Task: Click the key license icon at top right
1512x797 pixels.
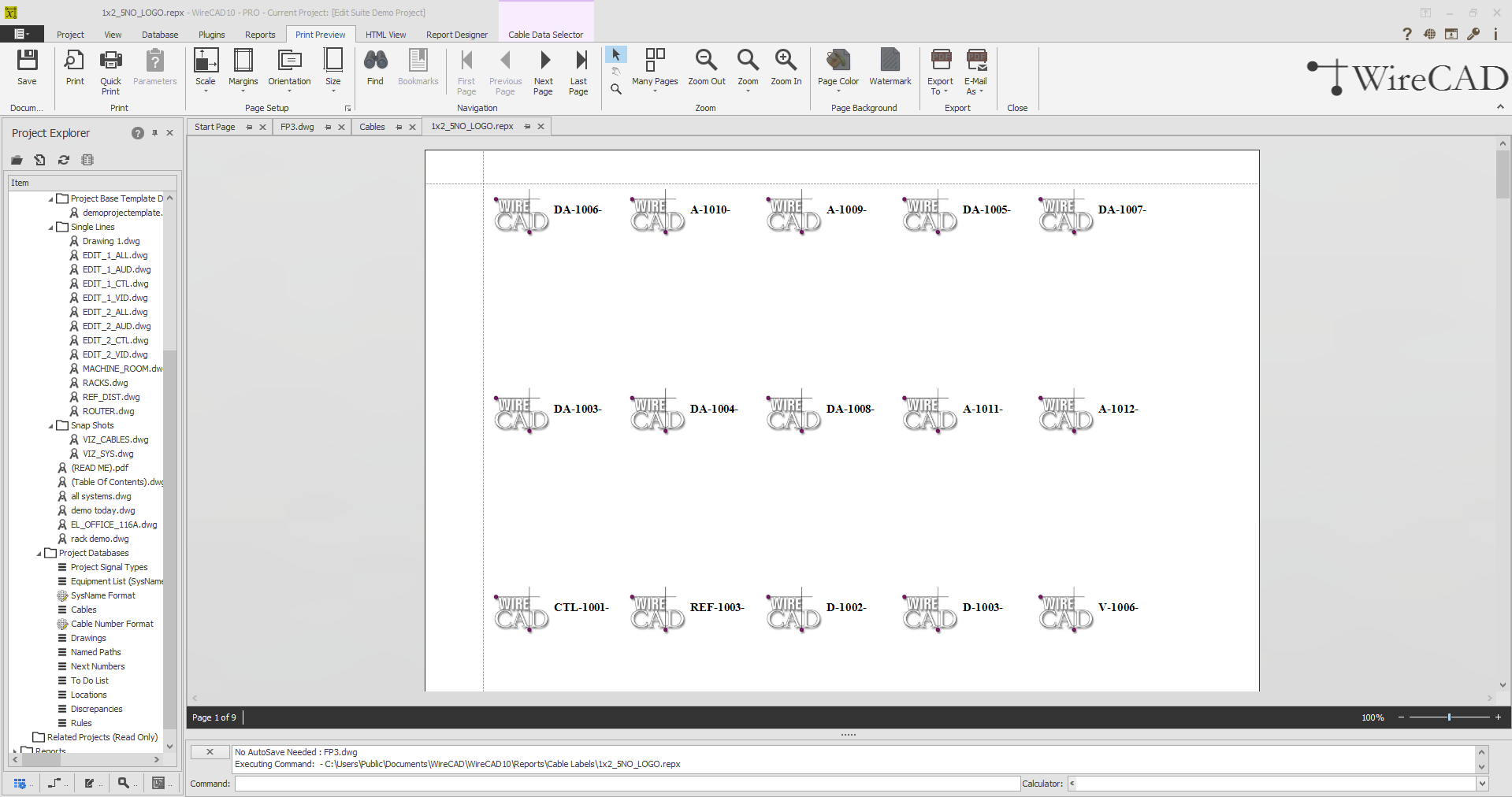Action: (x=1473, y=34)
